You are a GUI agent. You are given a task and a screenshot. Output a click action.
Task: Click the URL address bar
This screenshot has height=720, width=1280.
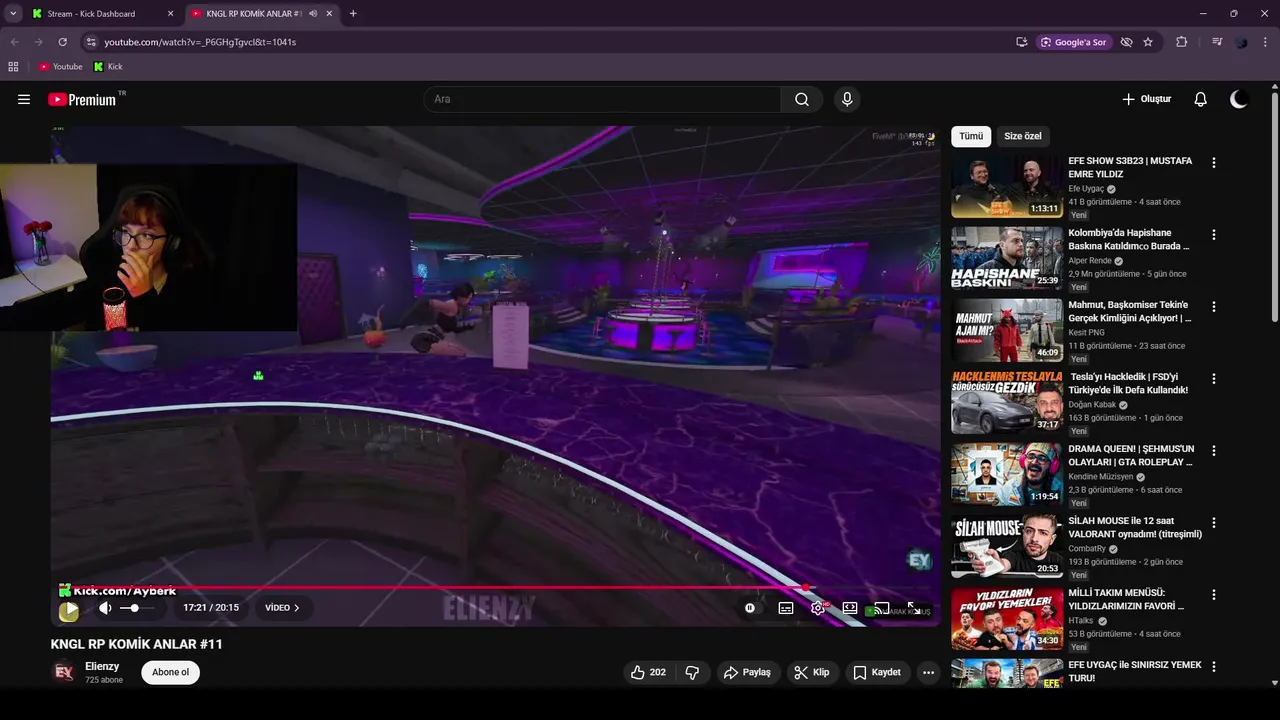[550, 42]
